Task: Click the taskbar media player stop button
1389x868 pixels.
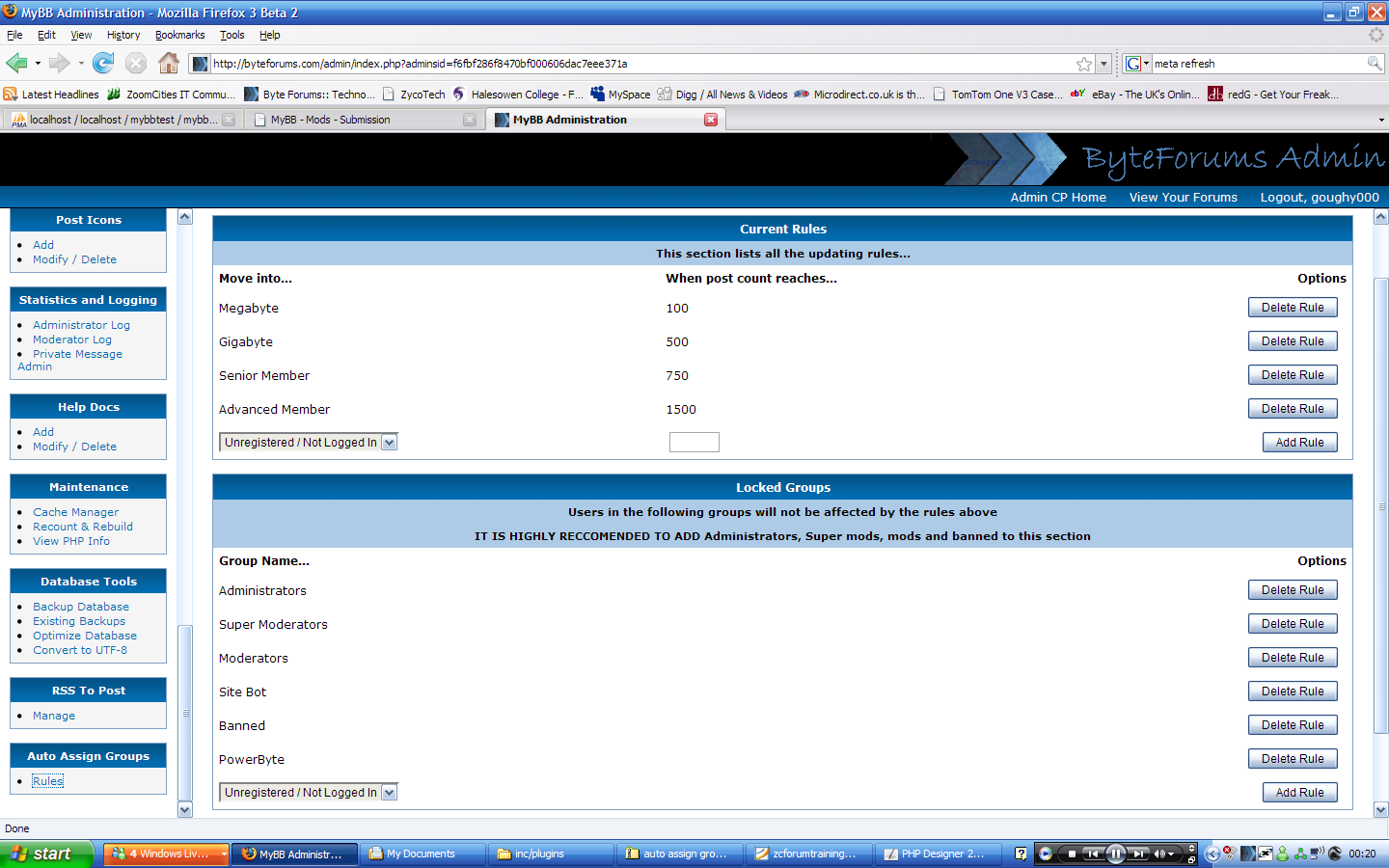Action: (1071, 854)
